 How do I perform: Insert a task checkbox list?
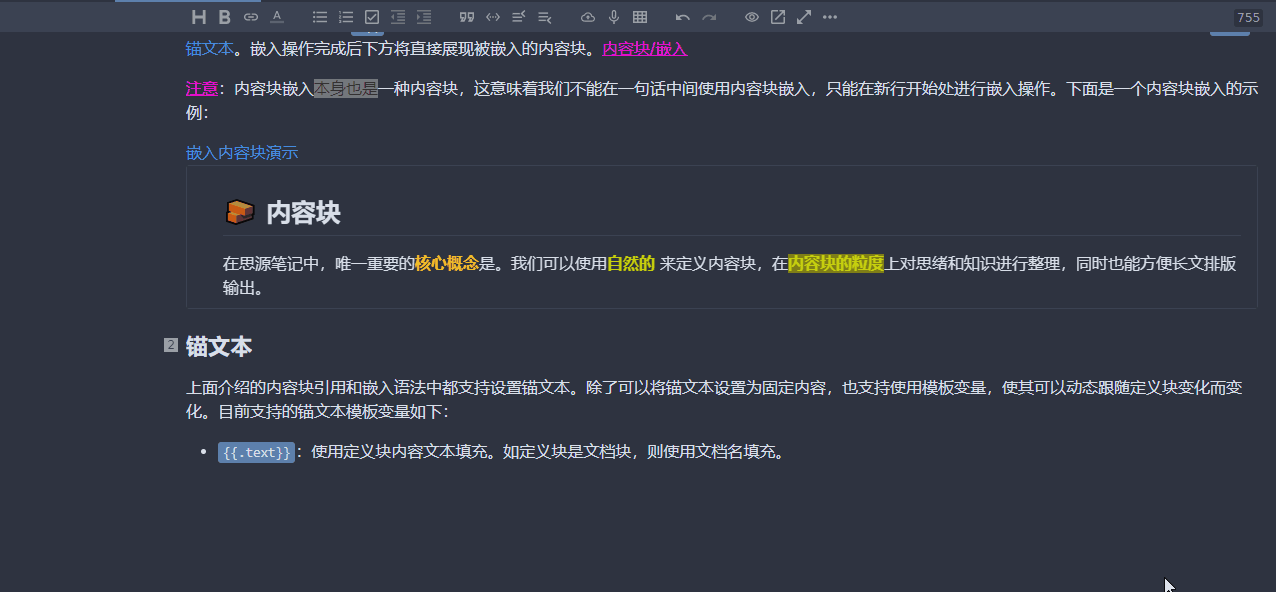coord(372,17)
